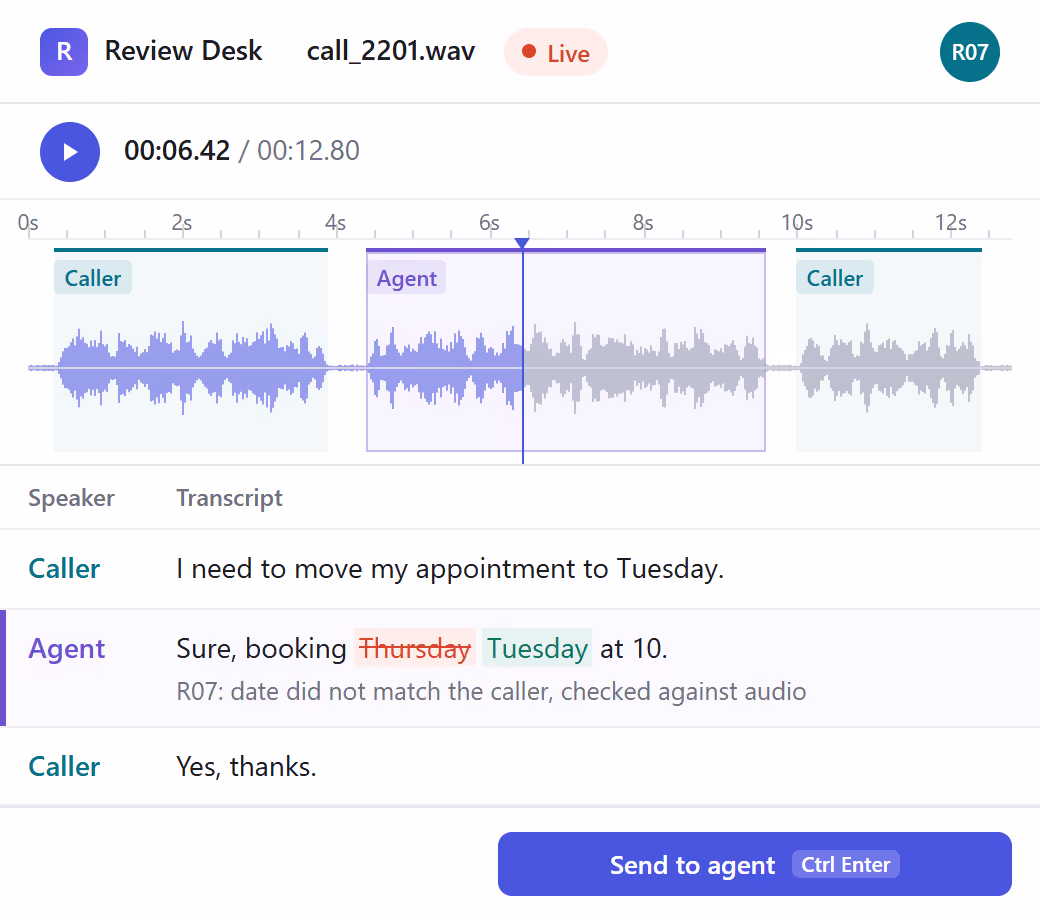Viewport: 1040px width, 918px height.
Task: Play the call audio
Action: 70,152
